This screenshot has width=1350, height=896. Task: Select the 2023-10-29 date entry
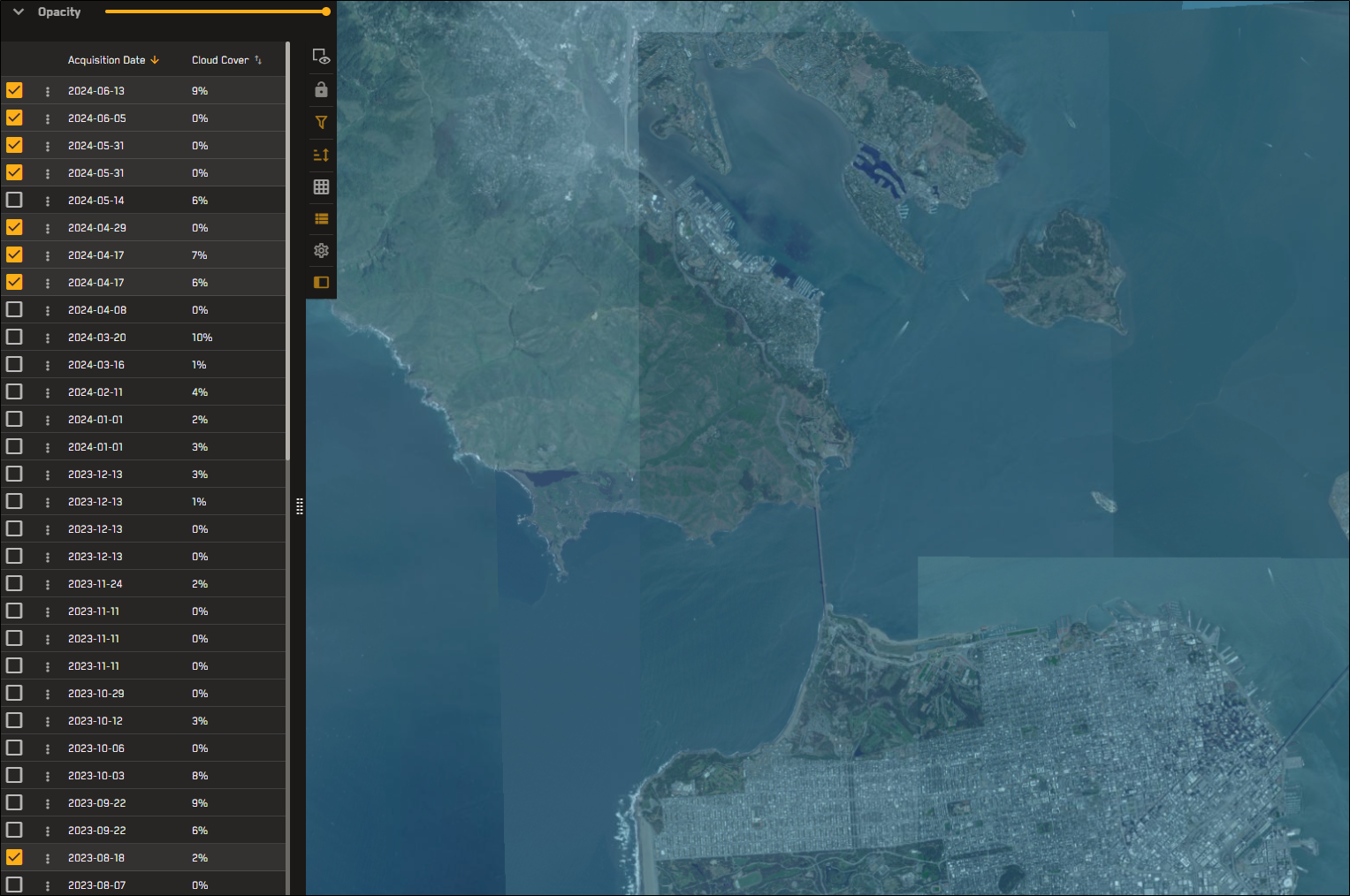click(x=95, y=694)
